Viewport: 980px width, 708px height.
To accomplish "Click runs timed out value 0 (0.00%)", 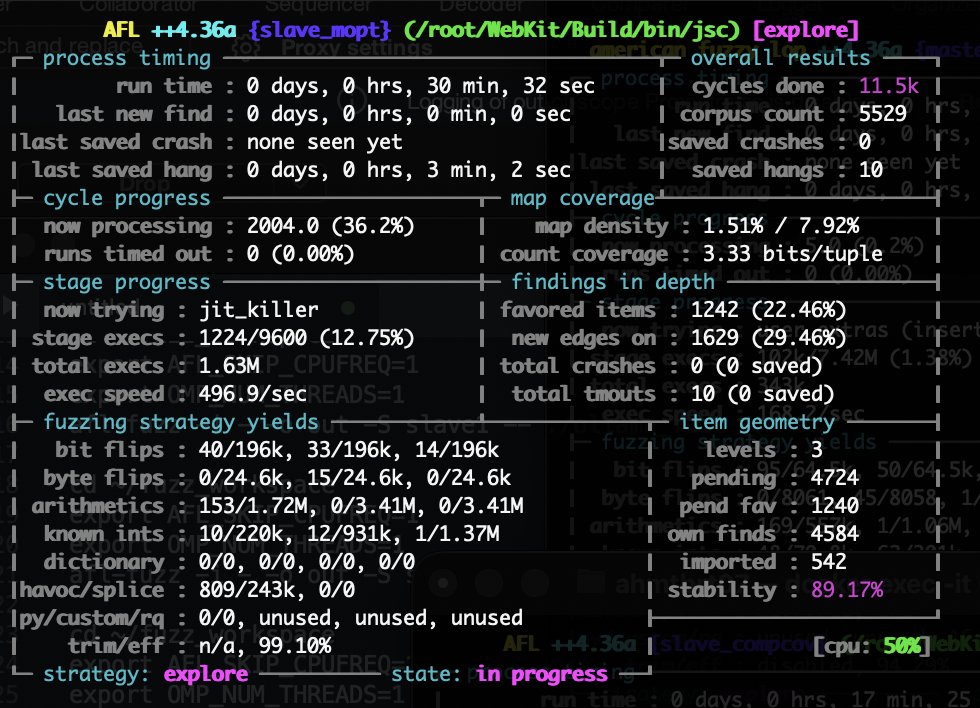I will [x=300, y=254].
